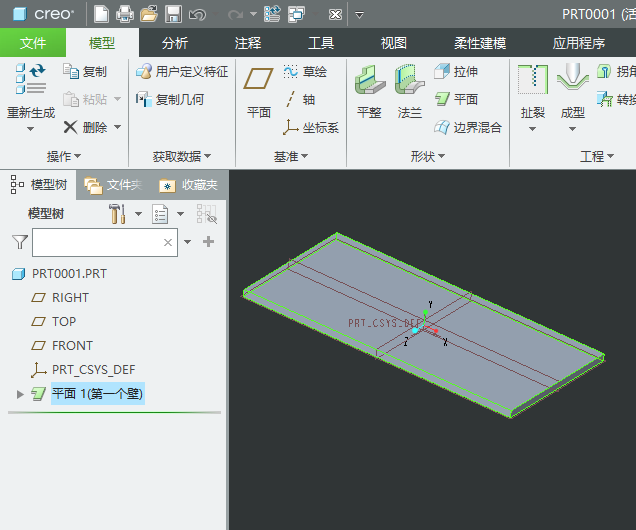The image size is (636, 530).
Task: Open the 扯裂 dropdown arrow
Action: pos(533,129)
